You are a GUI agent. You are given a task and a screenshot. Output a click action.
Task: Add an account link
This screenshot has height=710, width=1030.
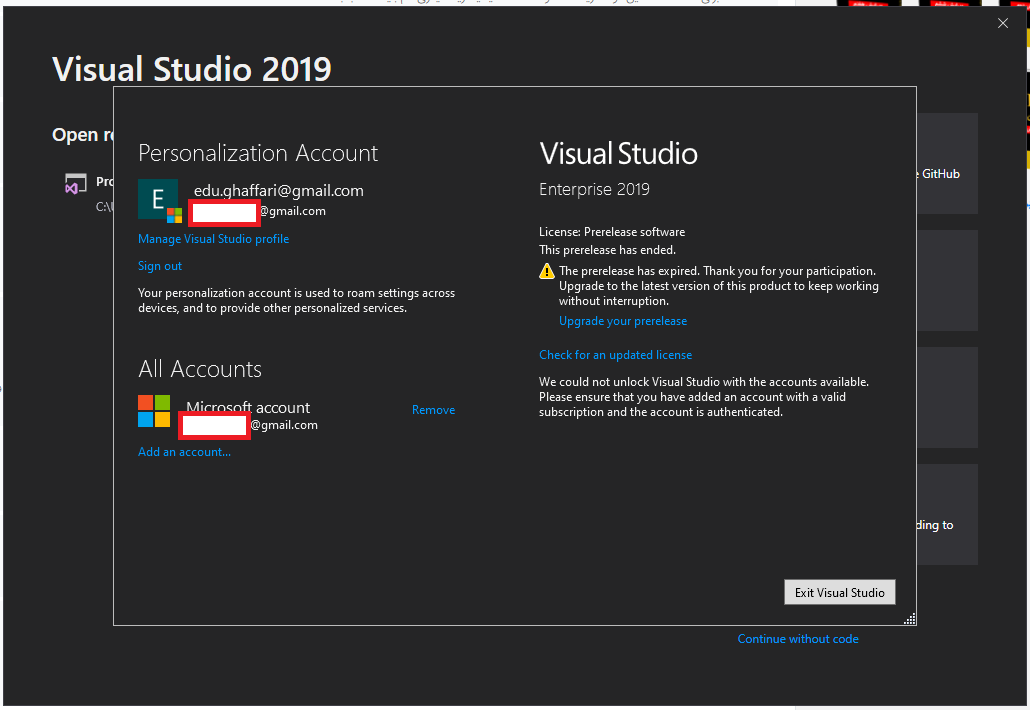tap(185, 452)
